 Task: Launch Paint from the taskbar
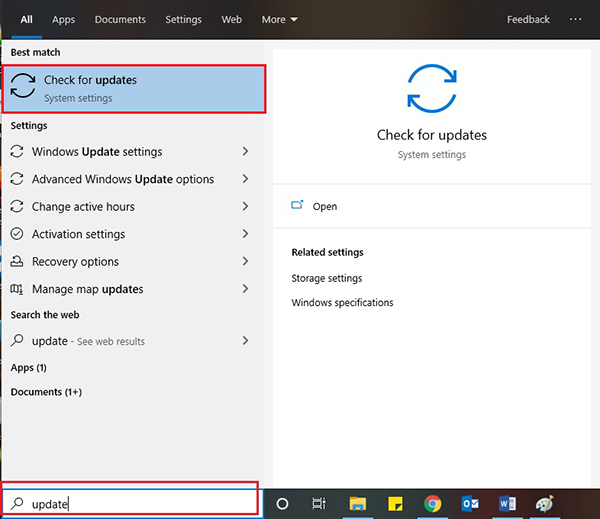545,504
